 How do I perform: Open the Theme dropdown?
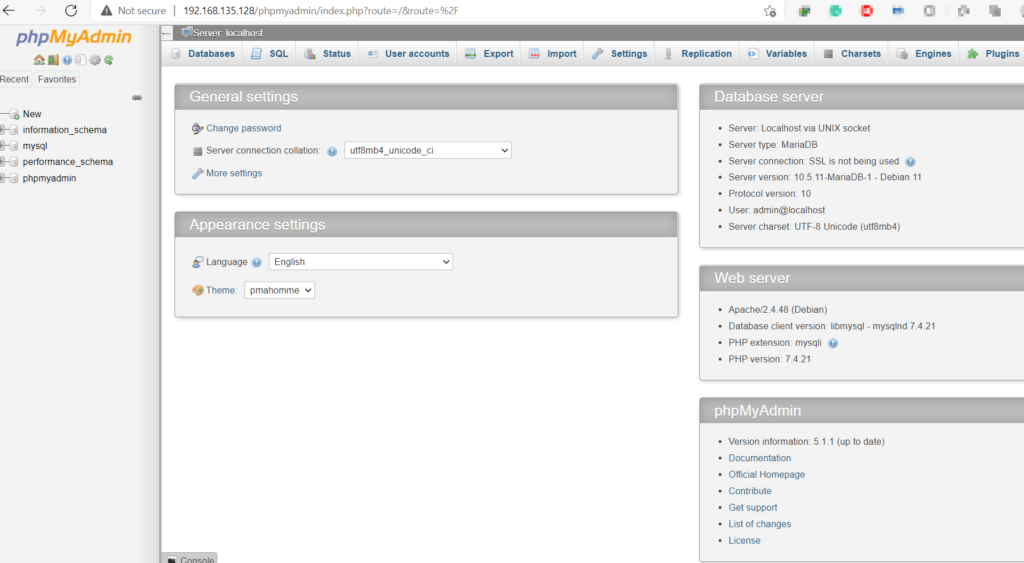pyautogui.click(x=280, y=290)
